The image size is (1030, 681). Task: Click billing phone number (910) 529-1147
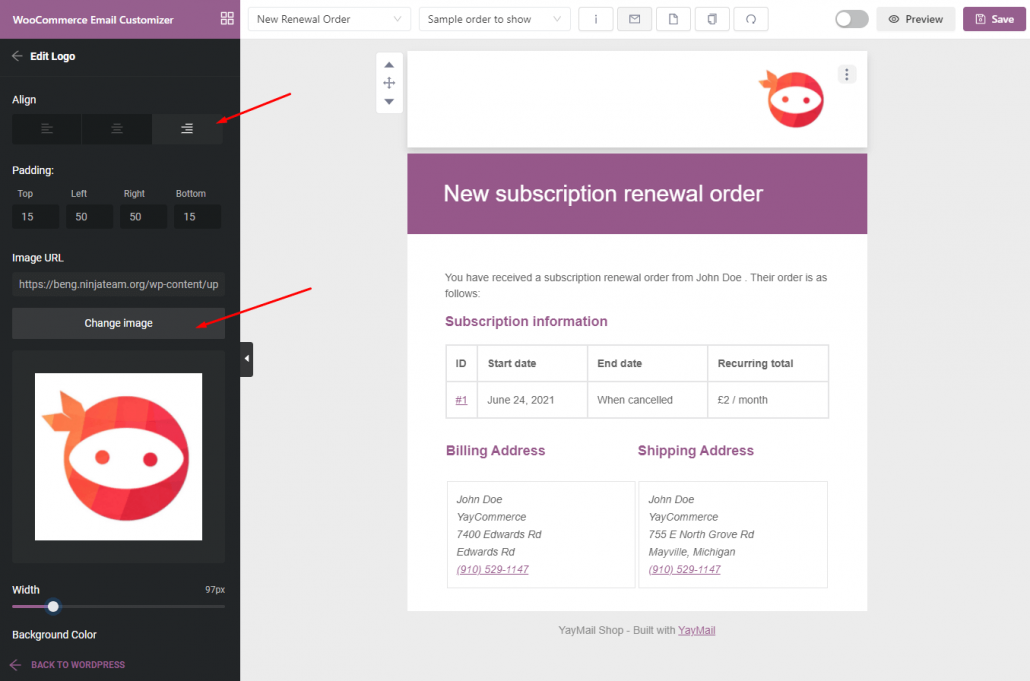pyautogui.click(x=493, y=569)
